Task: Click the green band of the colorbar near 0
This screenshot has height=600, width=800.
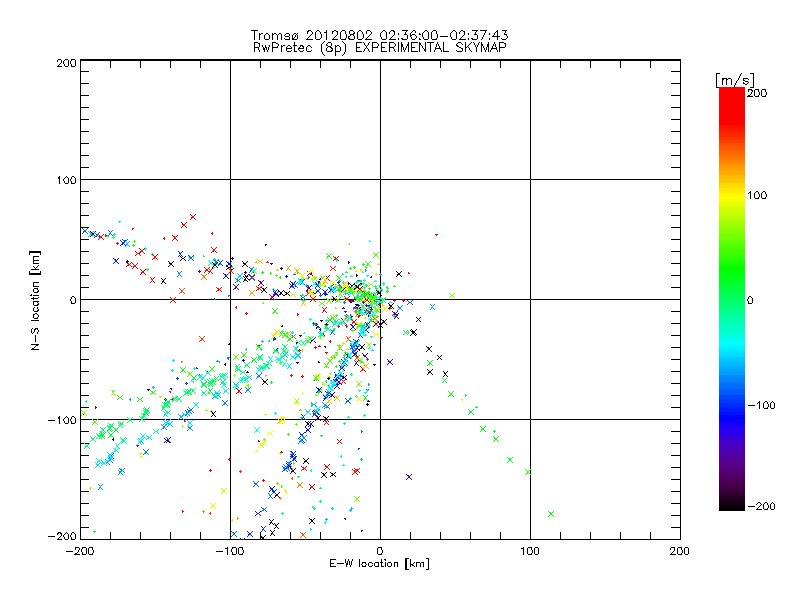Action: (x=732, y=299)
